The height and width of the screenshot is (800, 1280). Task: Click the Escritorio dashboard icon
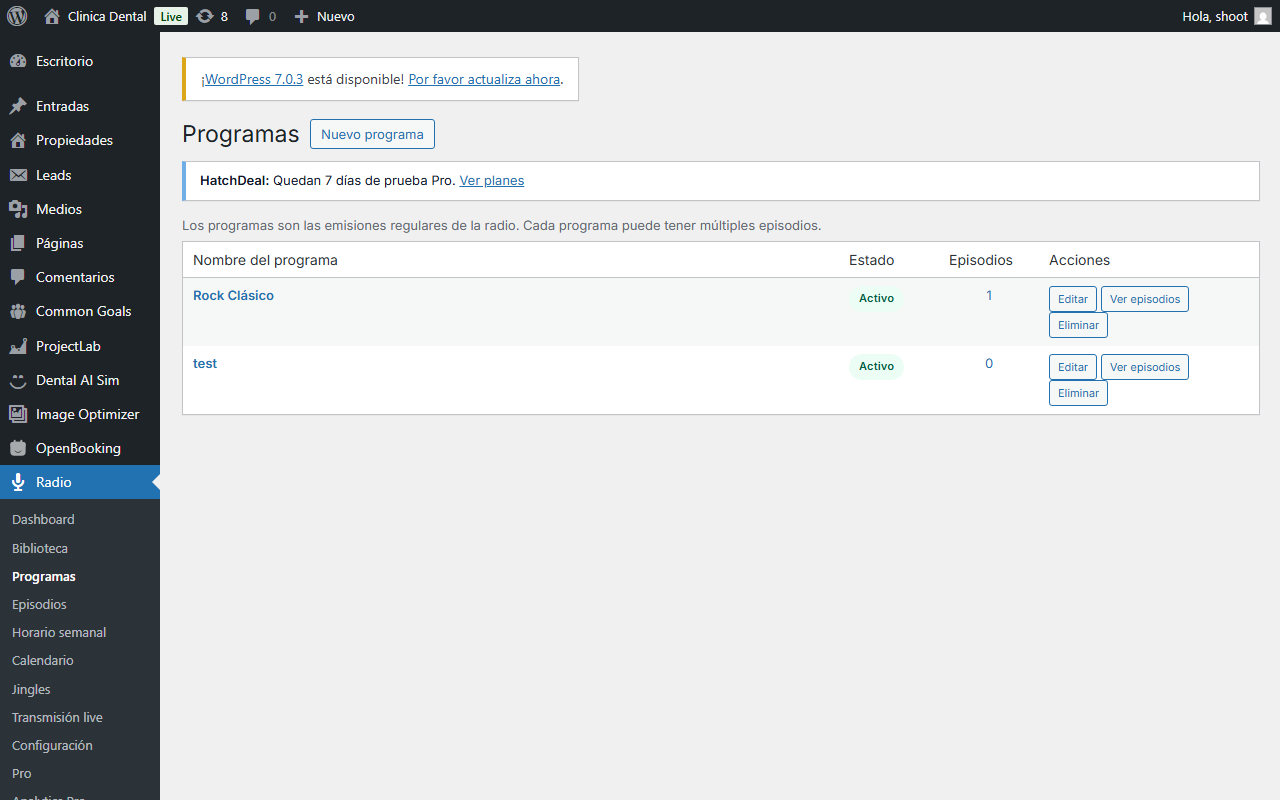[18, 61]
